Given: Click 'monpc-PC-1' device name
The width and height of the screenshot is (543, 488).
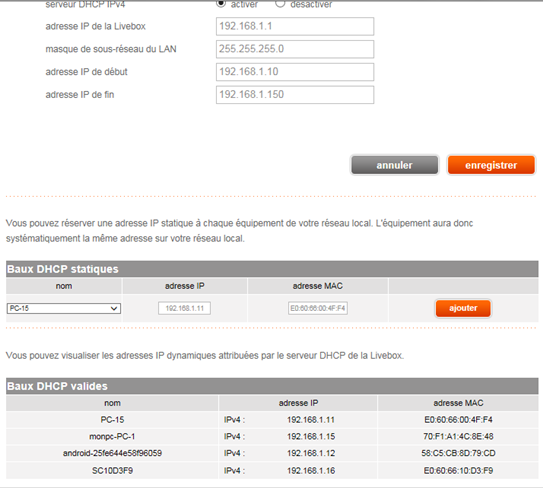Looking at the screenshot, I should [x=112, y=436].
